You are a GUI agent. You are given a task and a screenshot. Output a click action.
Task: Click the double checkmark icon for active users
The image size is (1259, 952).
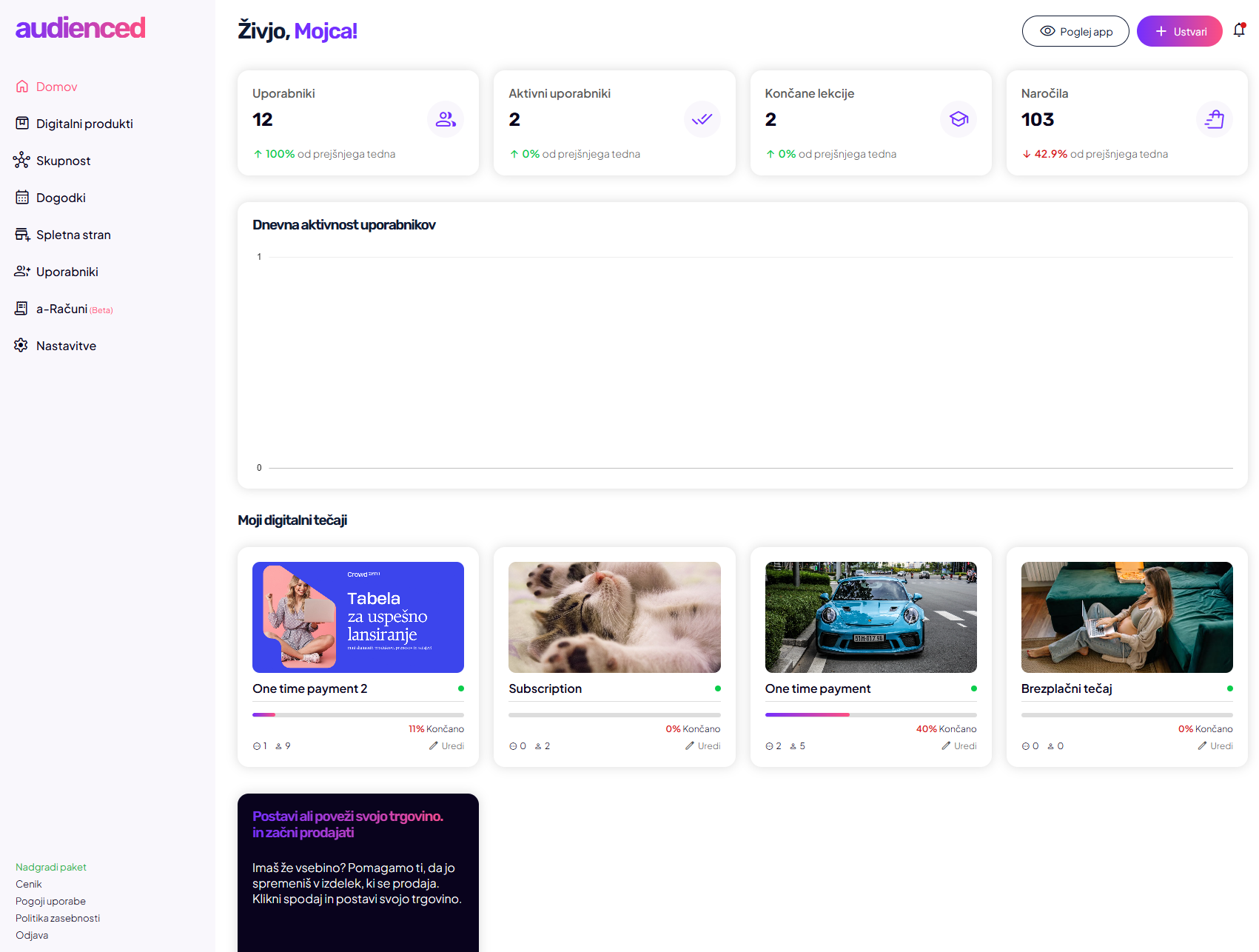click(702, 119)
